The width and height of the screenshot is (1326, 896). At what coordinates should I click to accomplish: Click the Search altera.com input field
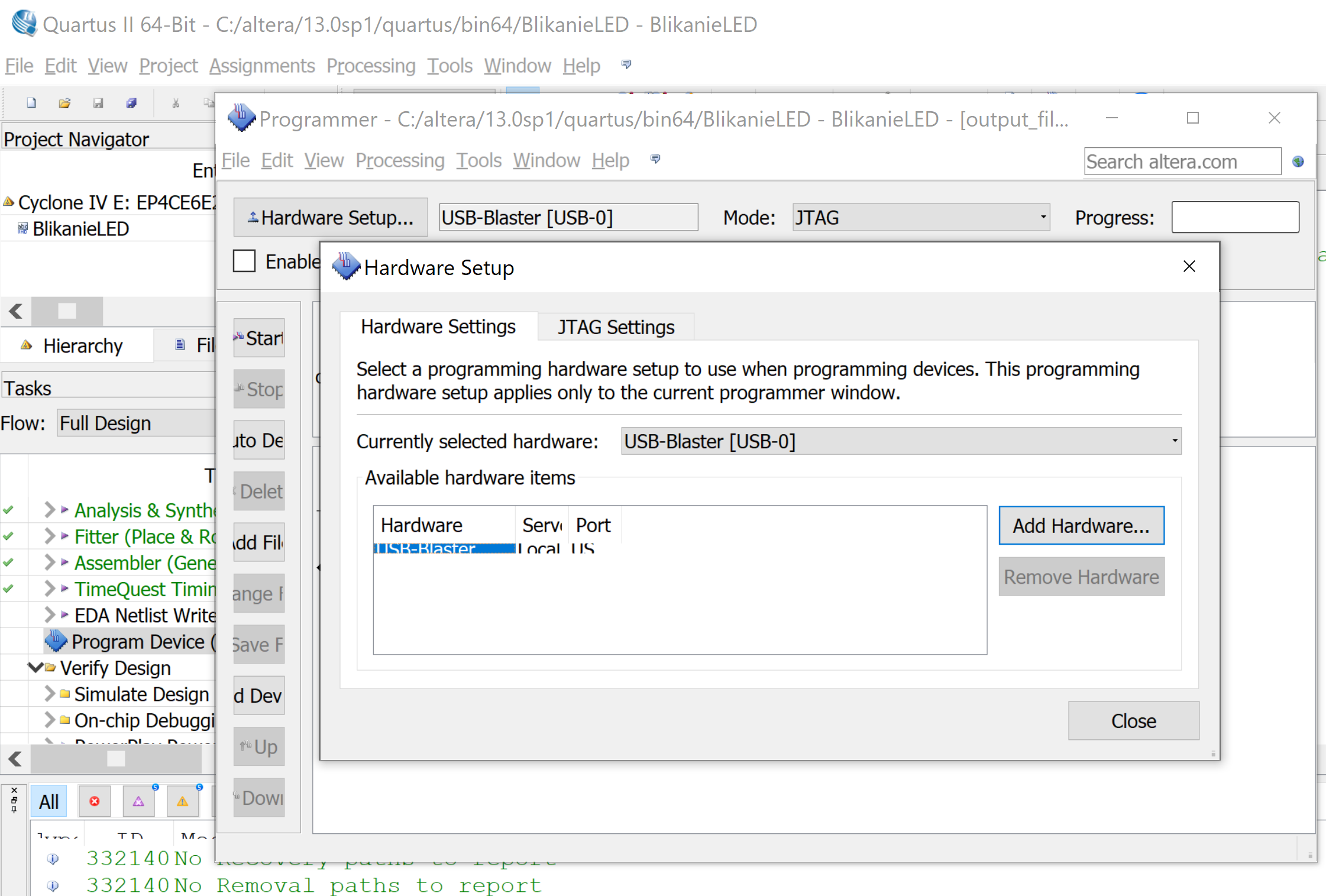point(1182,161)
